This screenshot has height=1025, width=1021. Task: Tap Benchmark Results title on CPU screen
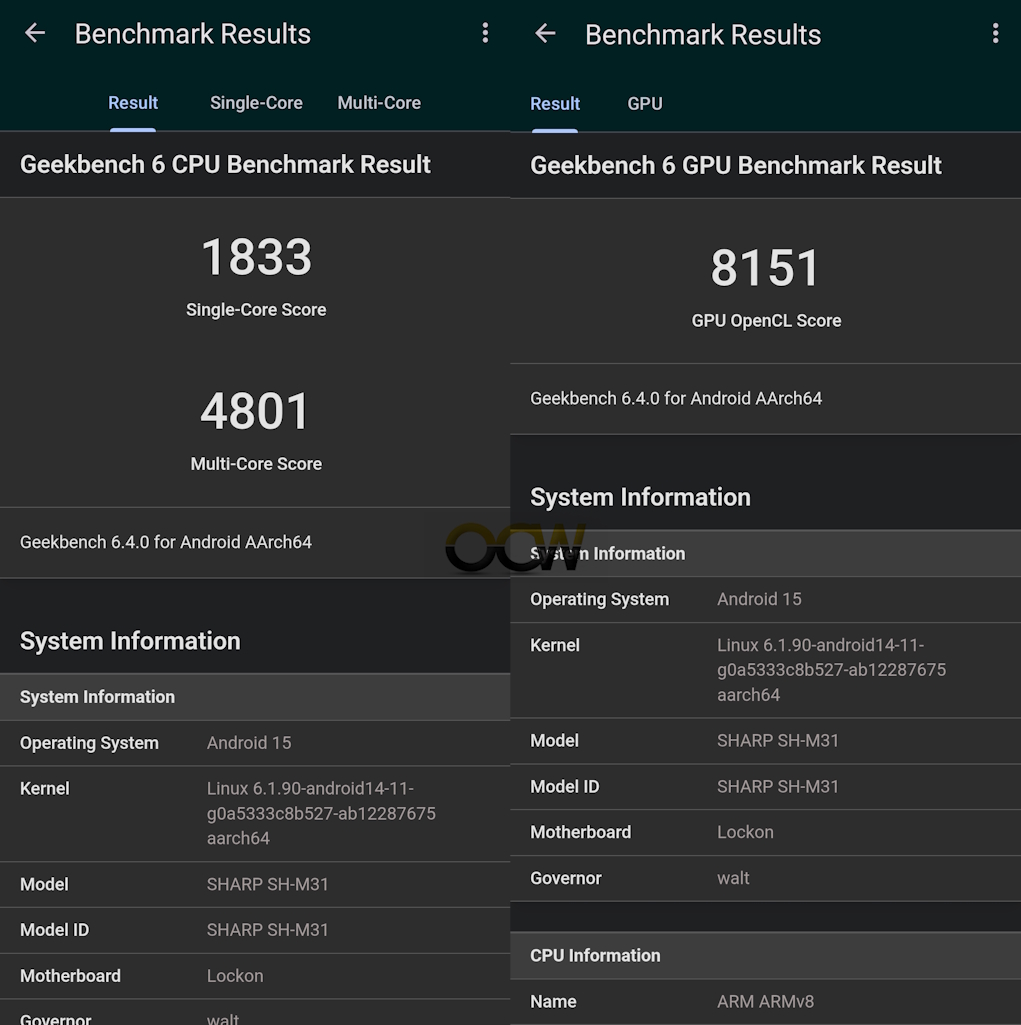[x=193, y=34]
